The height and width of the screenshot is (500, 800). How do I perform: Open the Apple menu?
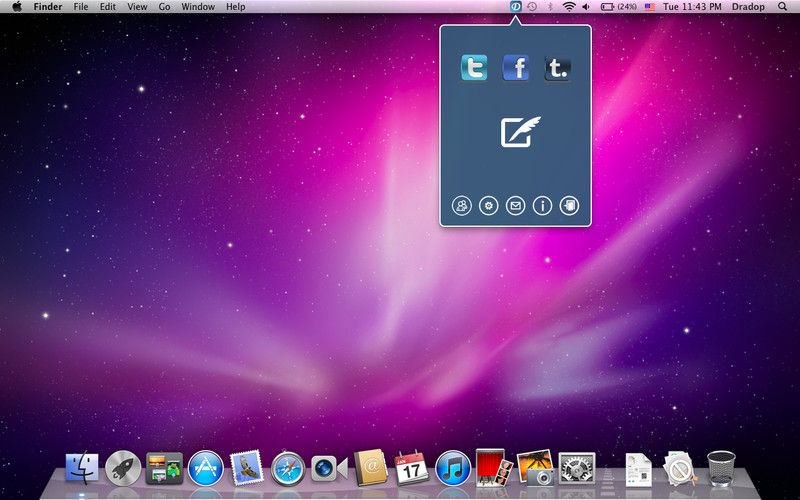tap(16, 7)
